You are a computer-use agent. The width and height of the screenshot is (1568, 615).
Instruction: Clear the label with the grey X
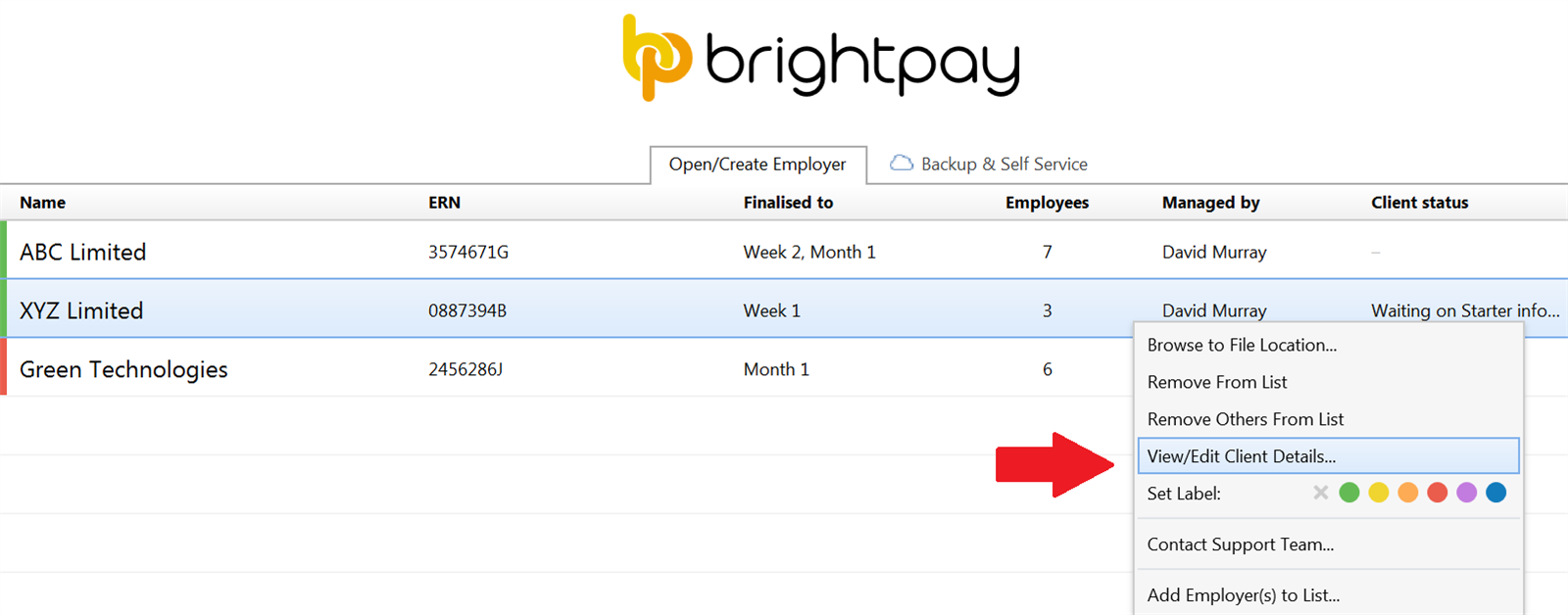[1320, 493]
